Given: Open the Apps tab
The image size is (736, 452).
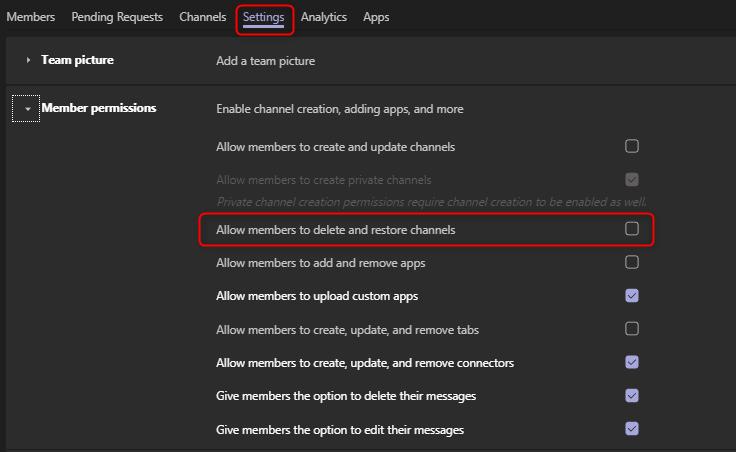Looking at the screenshot, I should pyautogui.click(x=376, y=17).
